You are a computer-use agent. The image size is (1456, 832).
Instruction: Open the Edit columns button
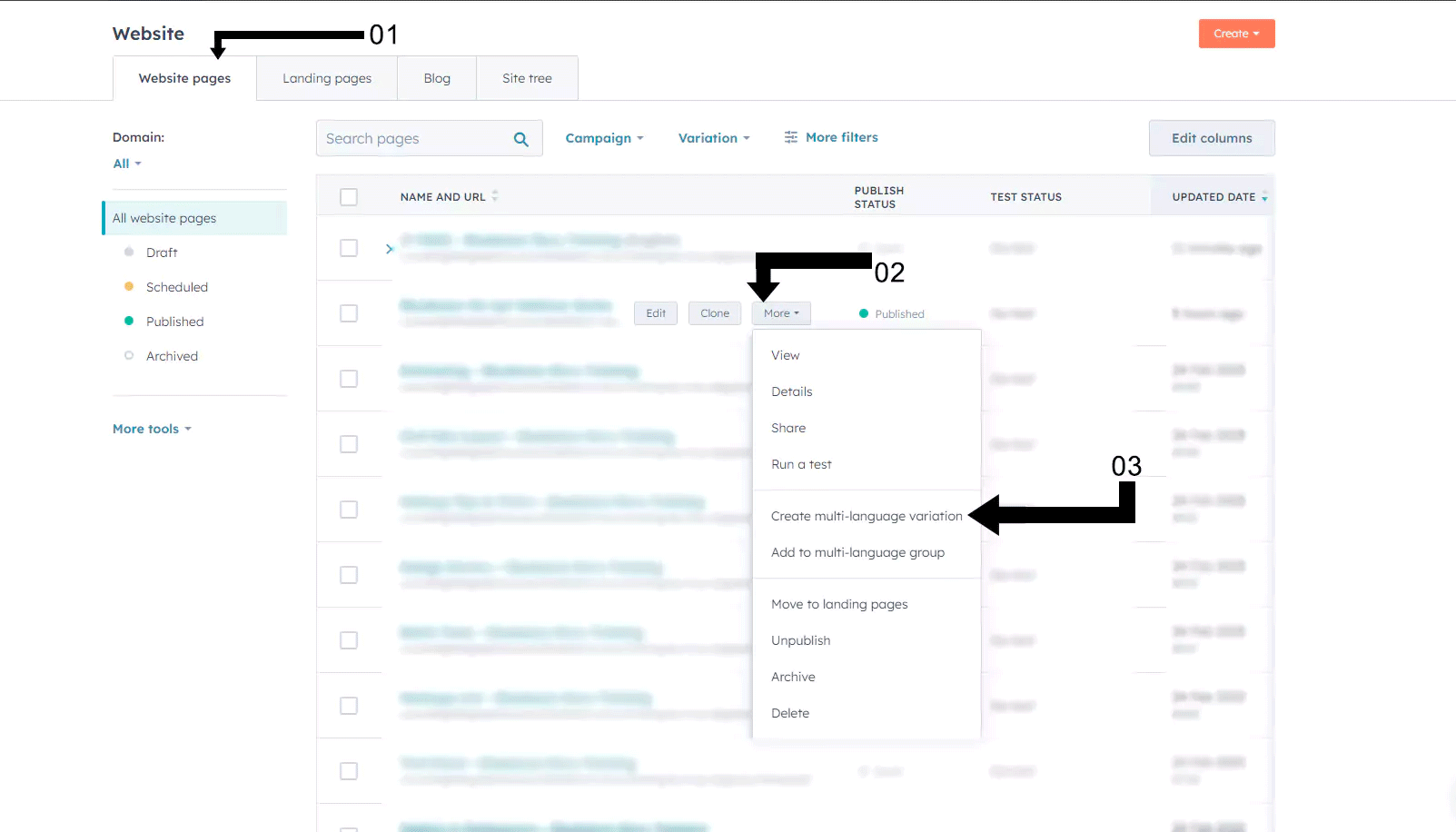tap(1212, 138)
